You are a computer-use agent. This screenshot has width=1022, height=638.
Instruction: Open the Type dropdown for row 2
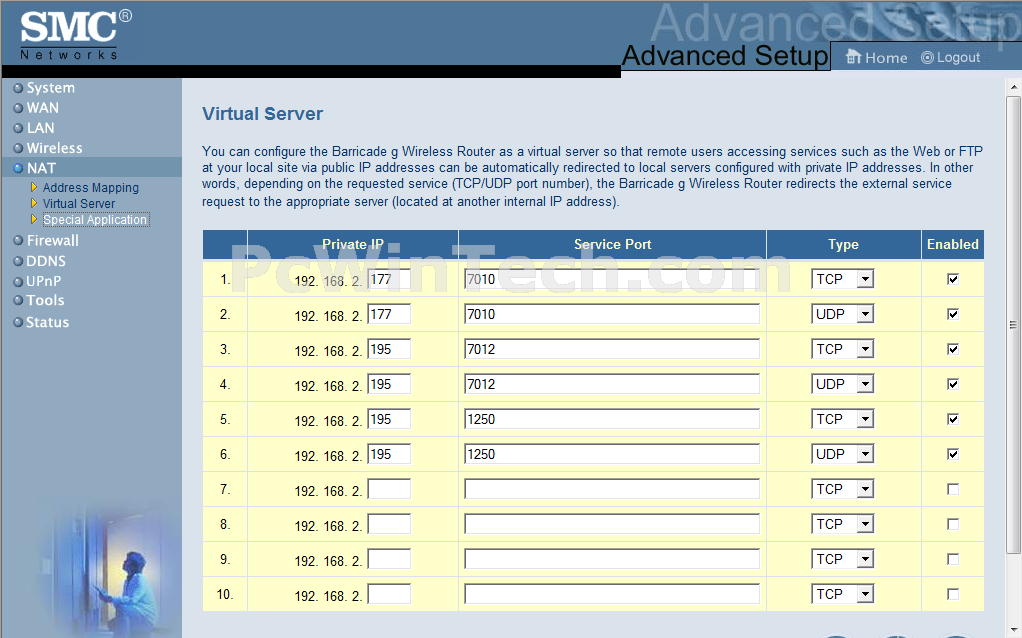click(842, 314)
